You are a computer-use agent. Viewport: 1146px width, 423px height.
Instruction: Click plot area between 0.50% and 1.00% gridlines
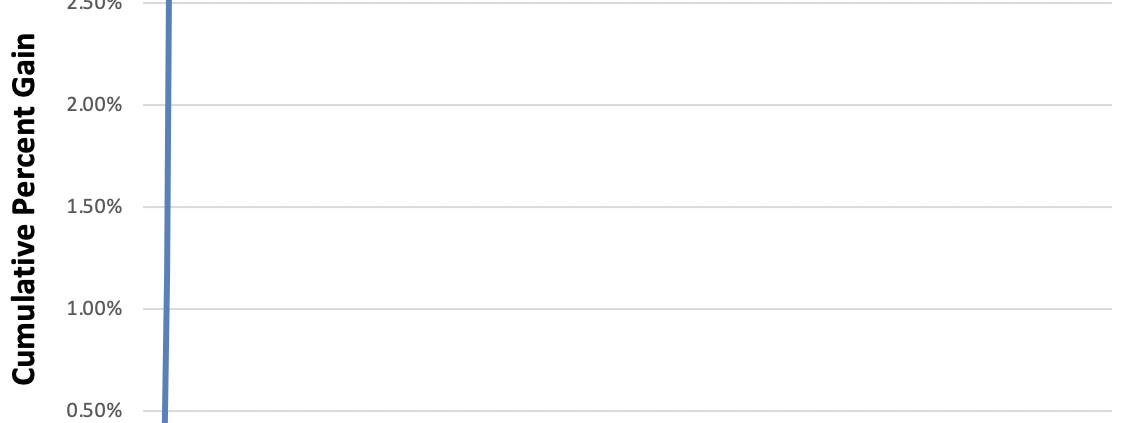coord(640,360)
